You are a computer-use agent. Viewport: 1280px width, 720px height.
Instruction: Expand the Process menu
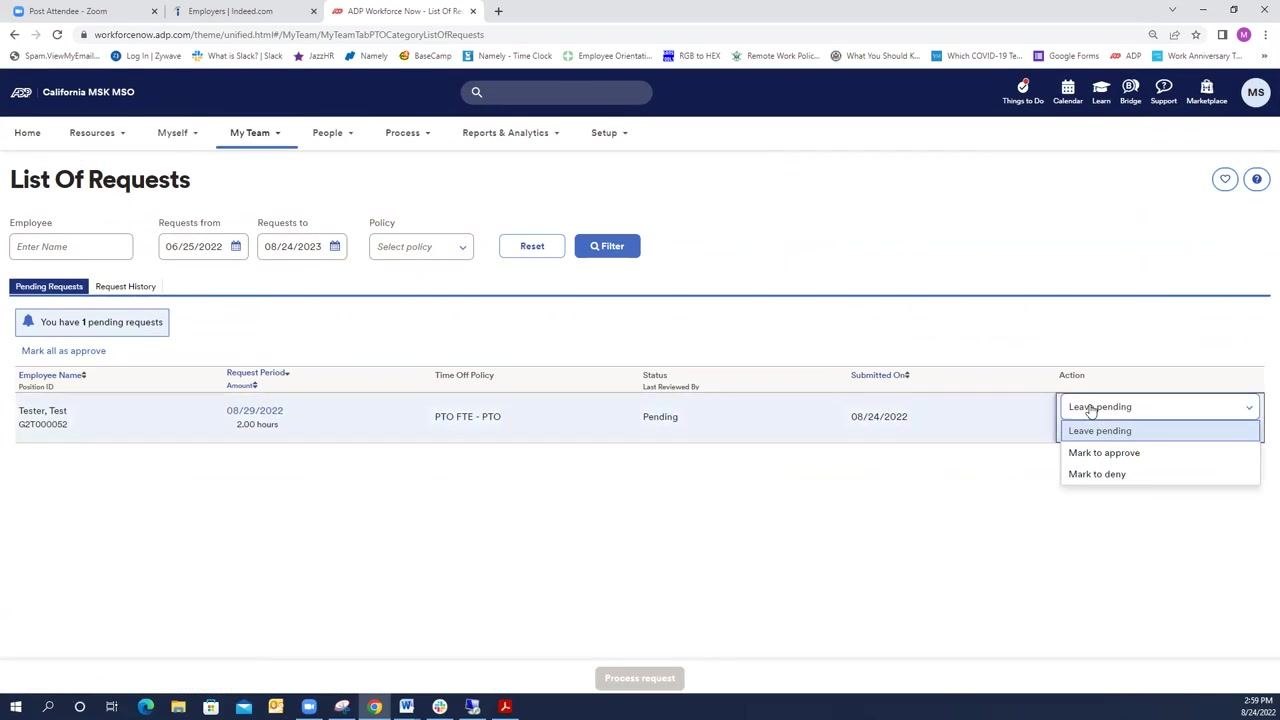(x=407, y=133)
